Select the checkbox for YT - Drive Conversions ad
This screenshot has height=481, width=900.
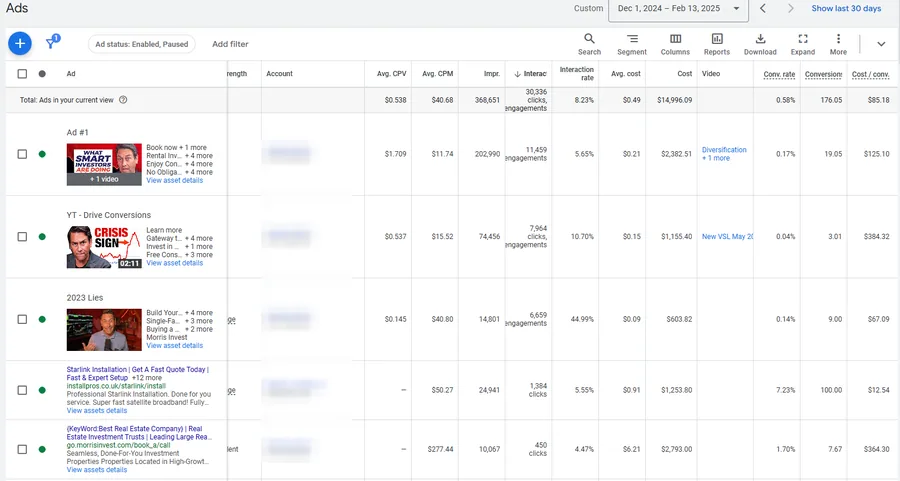tap(22, 236)
